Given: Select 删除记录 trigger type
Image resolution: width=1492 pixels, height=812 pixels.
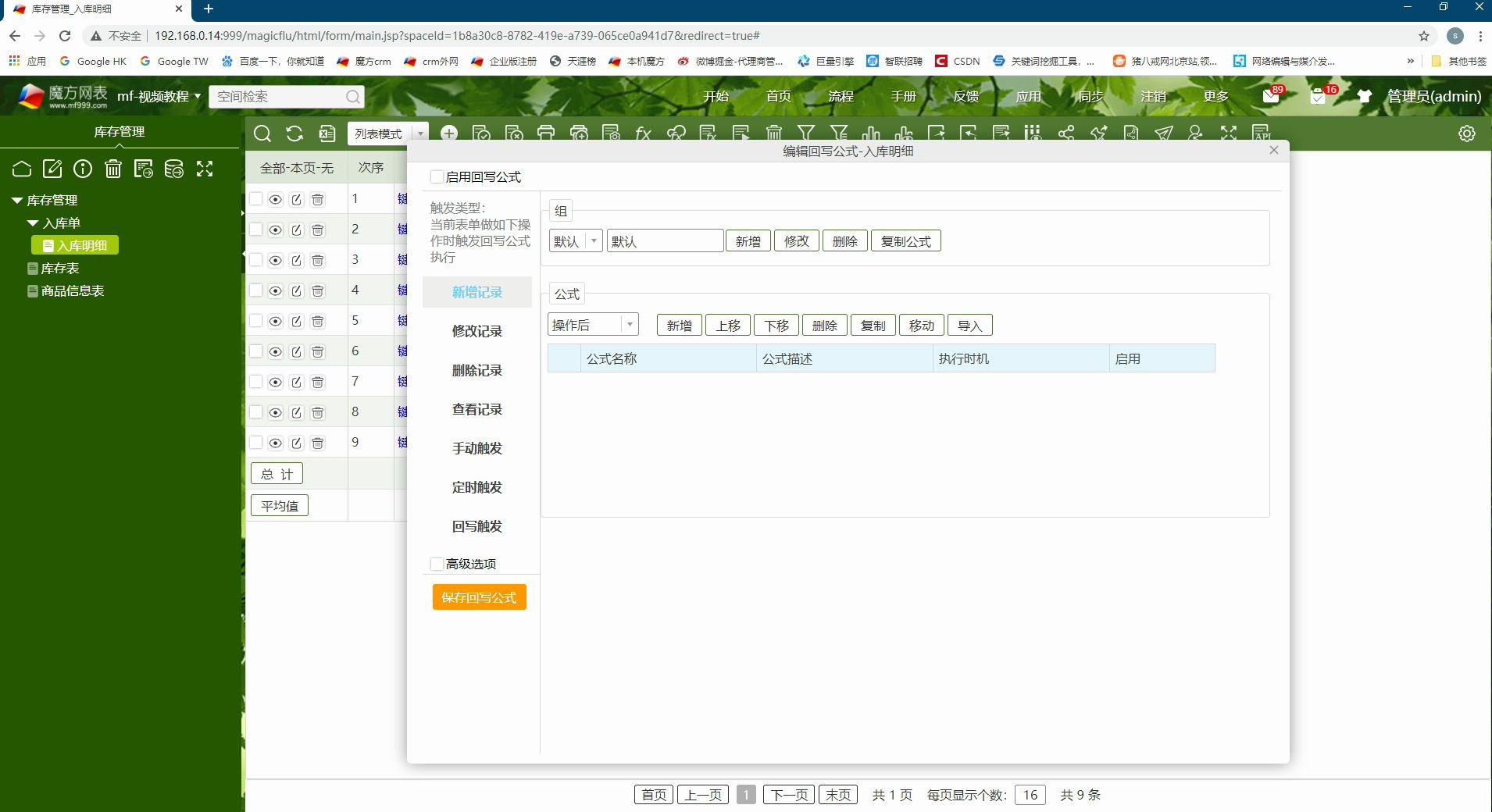Looking at the screenshot, I should (x=477, y=370).
